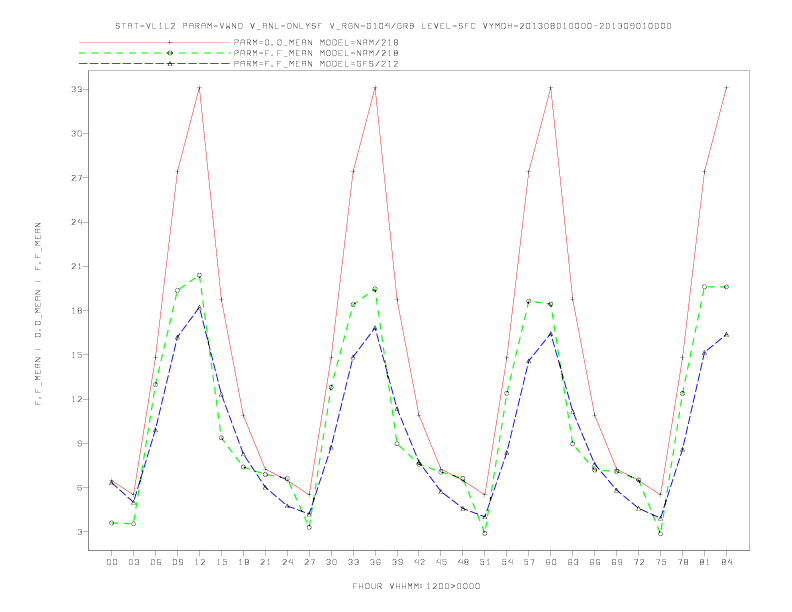Click x-axis tick label 51
The height and width of the screenshot is (612, 792).
[485, 562]
